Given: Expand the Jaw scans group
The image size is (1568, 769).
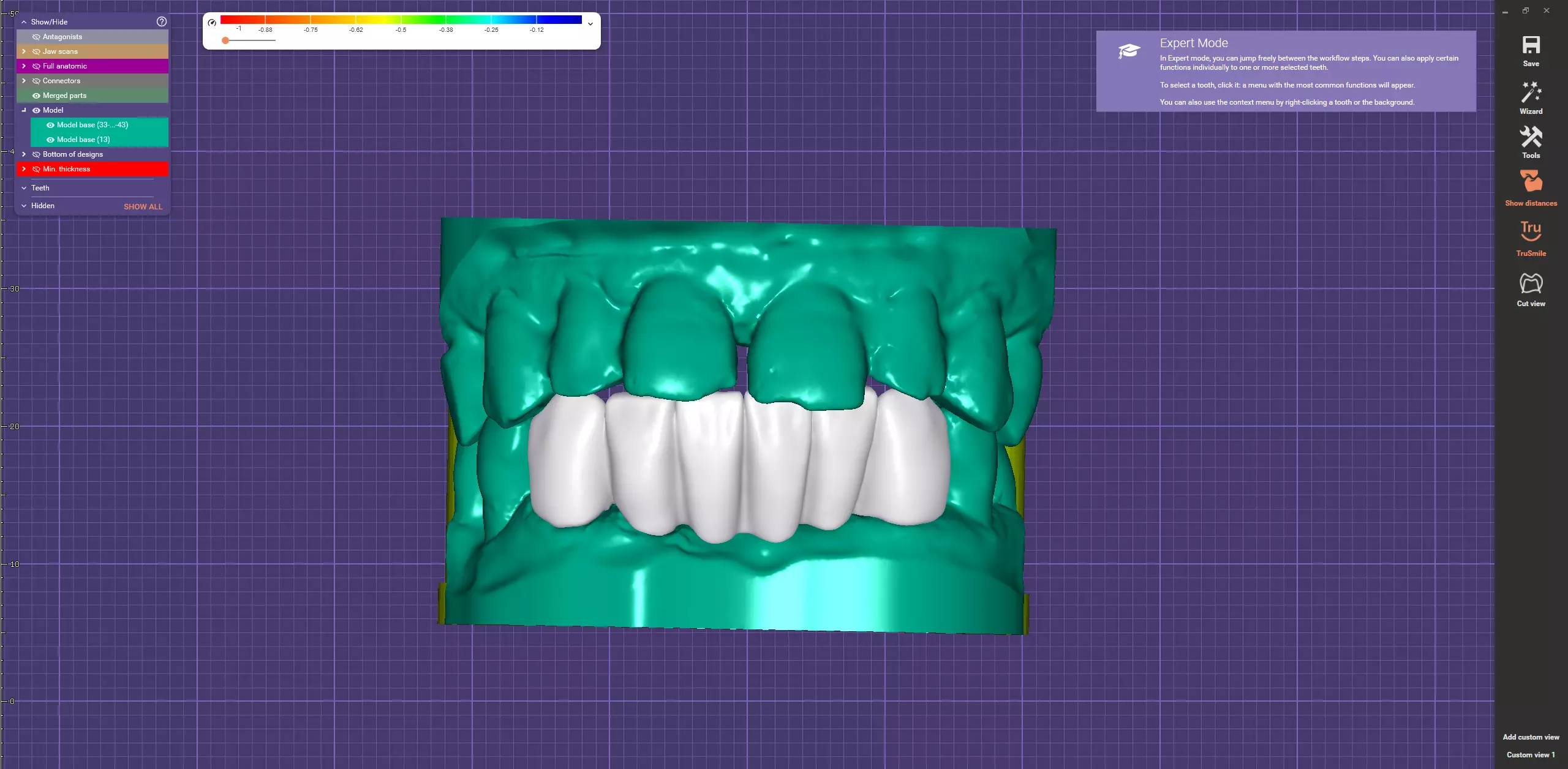Looking at the screenshot, I should click(24, 51).
